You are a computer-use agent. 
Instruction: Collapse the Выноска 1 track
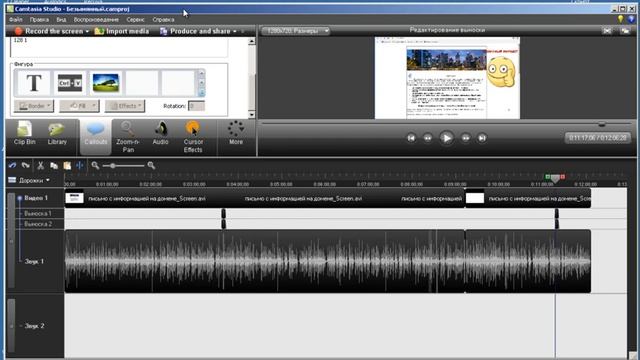(20, 213)
